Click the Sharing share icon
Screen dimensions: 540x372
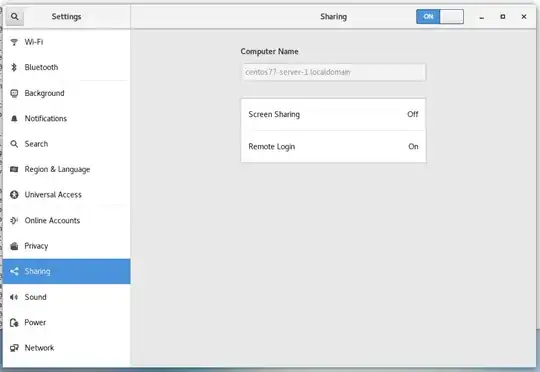pos(14,271)
